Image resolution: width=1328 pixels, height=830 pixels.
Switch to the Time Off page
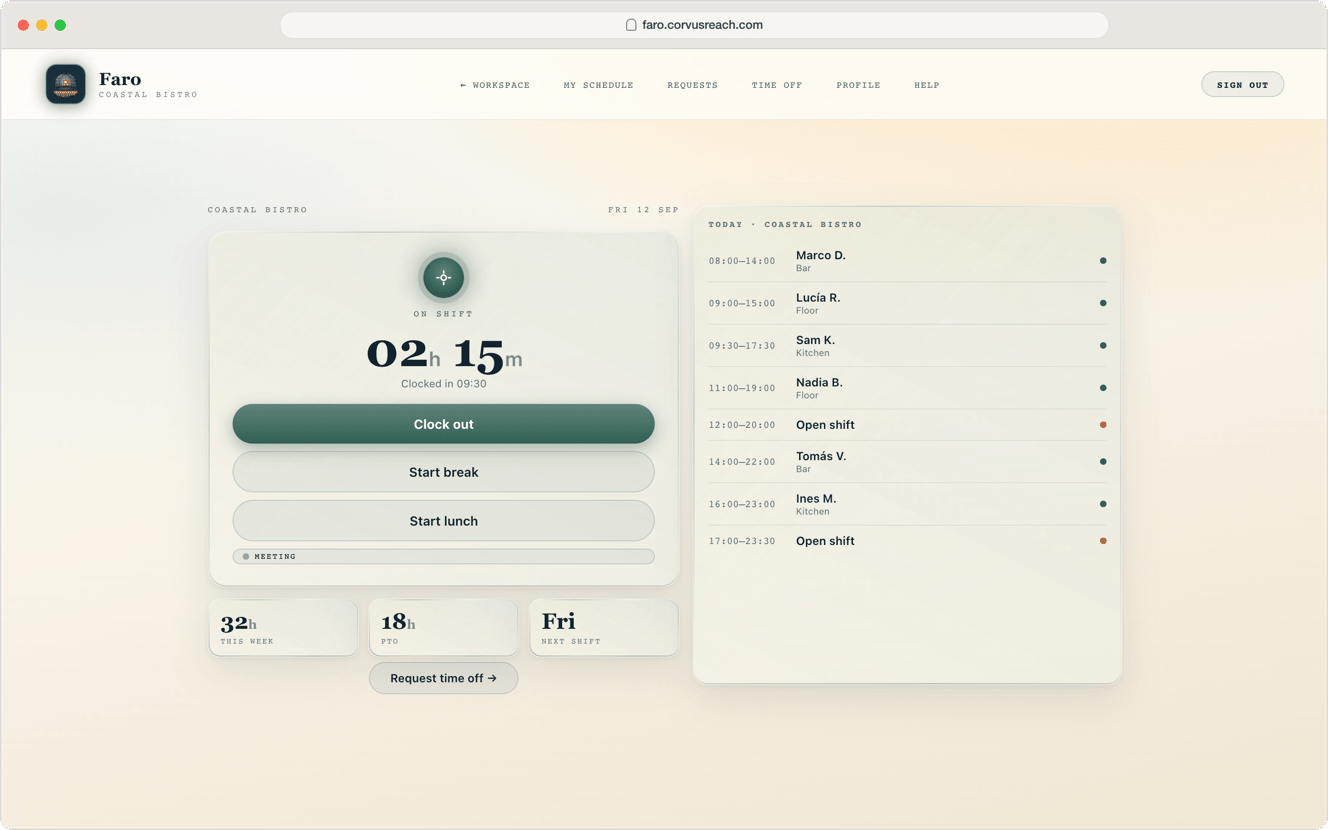click(x=777, y=85)
